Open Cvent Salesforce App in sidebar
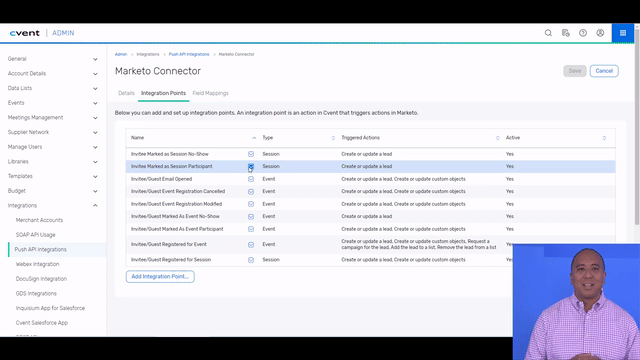Viewport: 640px width, 360px height. (42, 323)
